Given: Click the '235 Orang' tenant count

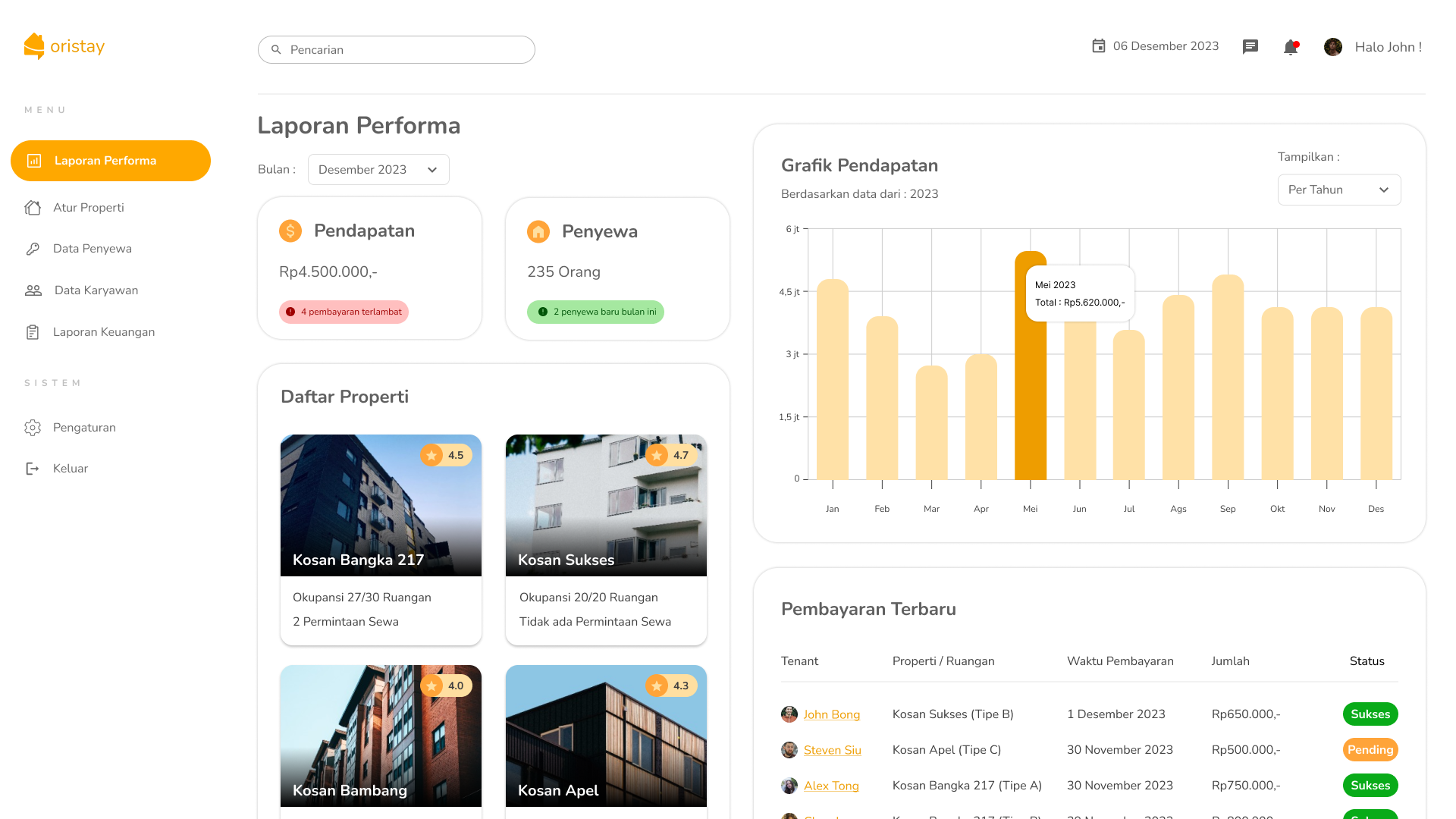Looking at the screenshot, I should tap(563, 272).
